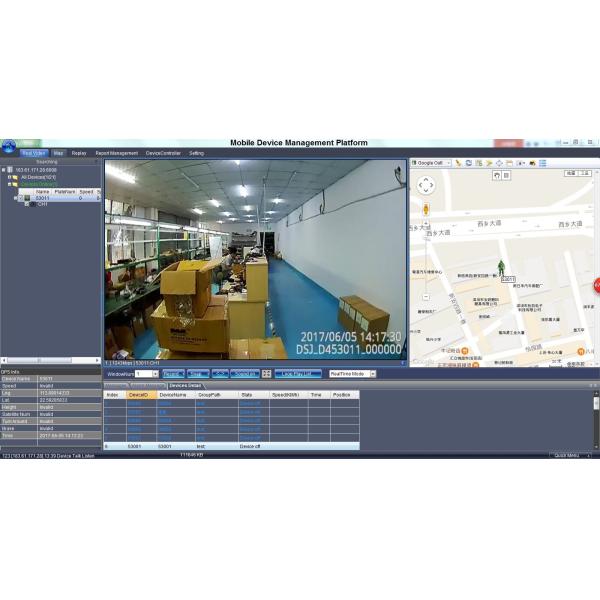Collapse the server root tree node
Viewport: 600px width, 600px height.
click(3, 170)
